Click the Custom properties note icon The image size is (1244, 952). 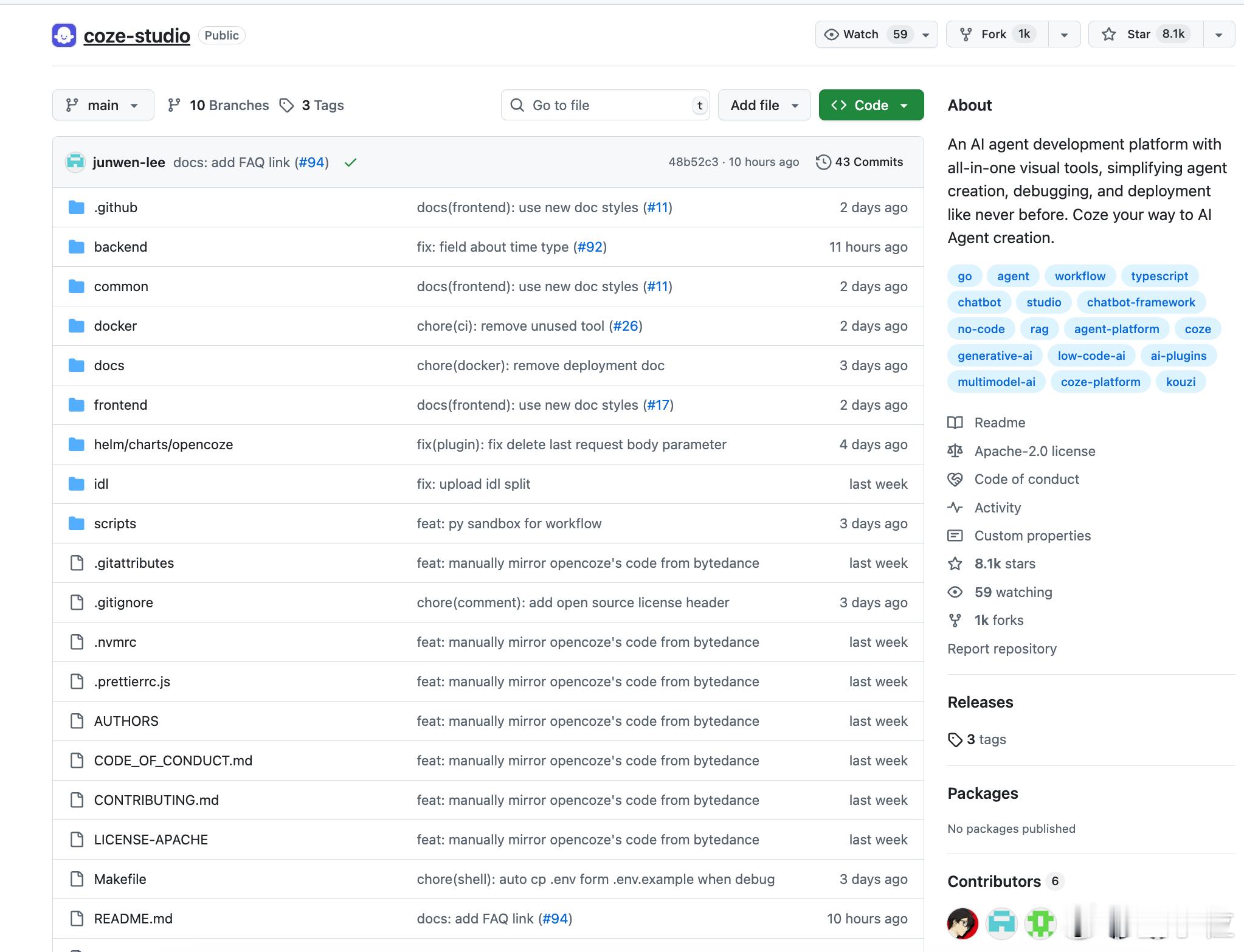pos(955,536)
